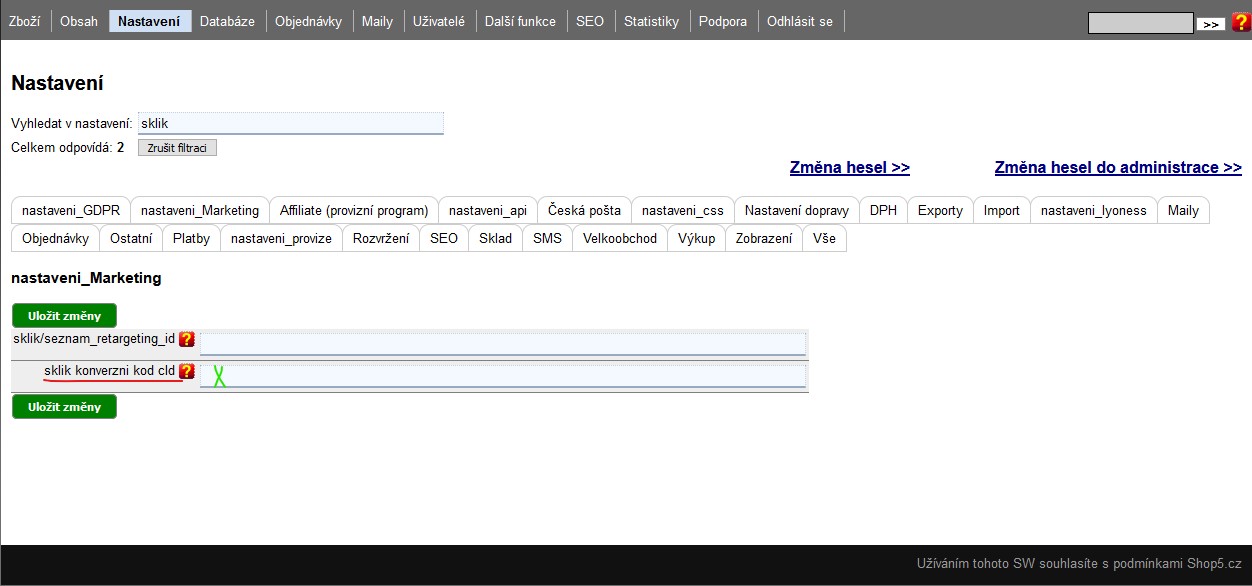Switch to the nastaveni_Marketing tab
This screenshot has width=1252, height=586.
(x=200, y=210)
